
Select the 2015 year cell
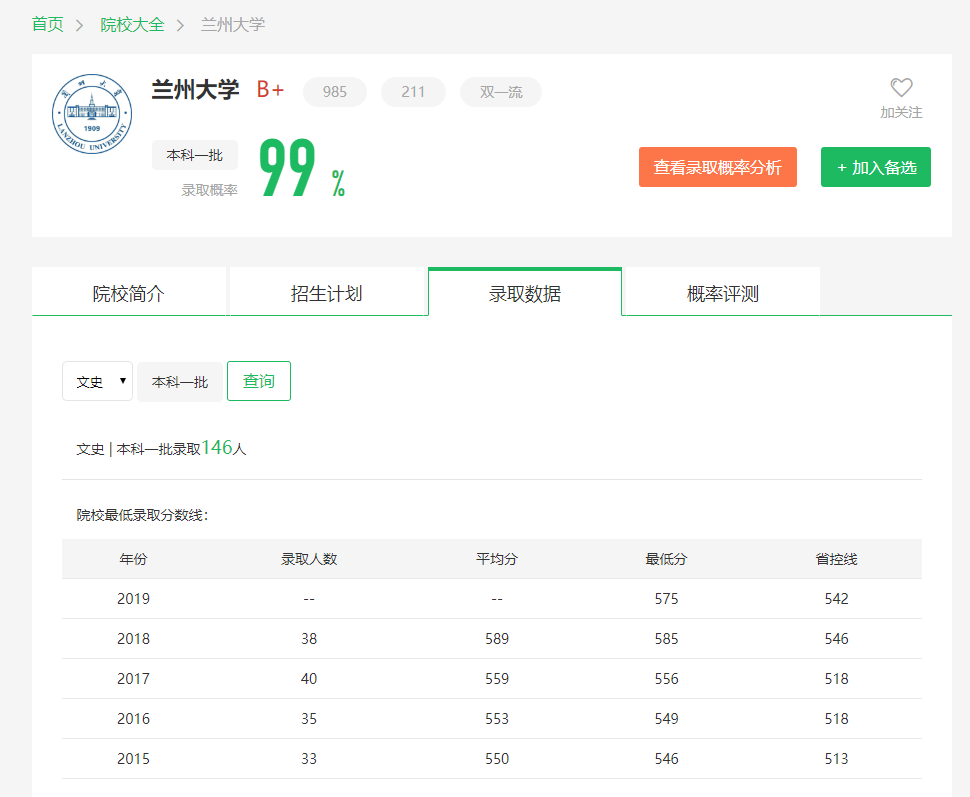(133, 759)
